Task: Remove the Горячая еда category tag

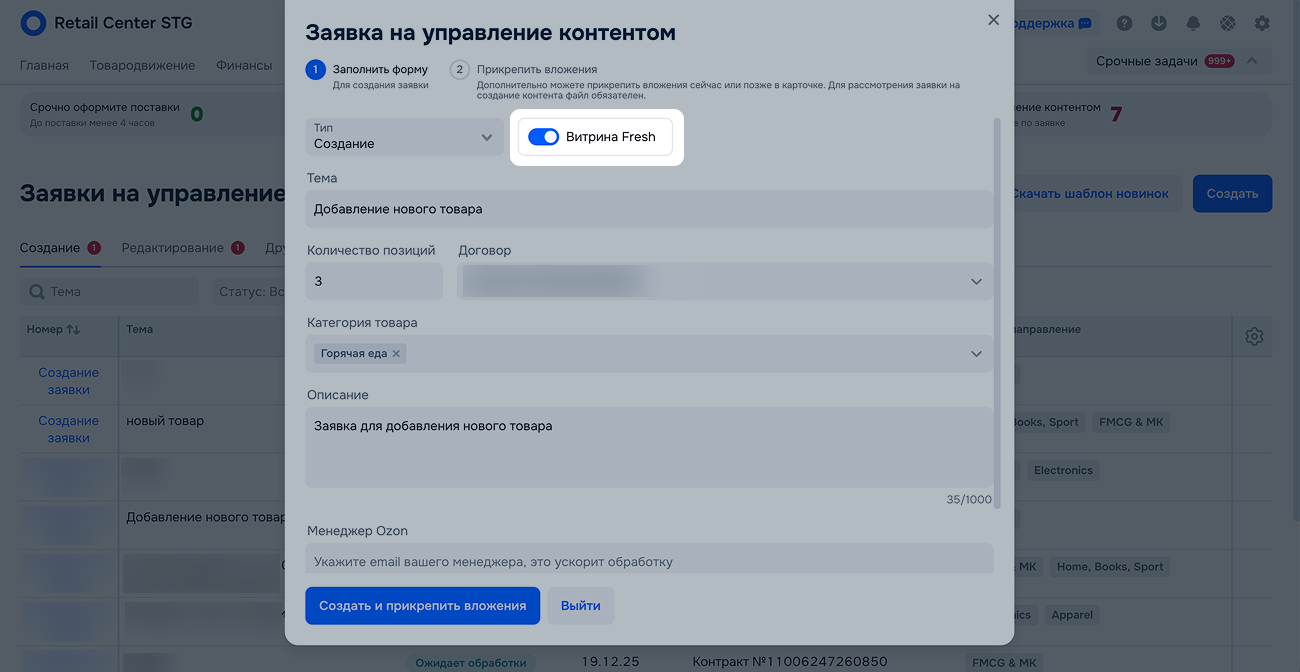Action: (x=396, y=353)
